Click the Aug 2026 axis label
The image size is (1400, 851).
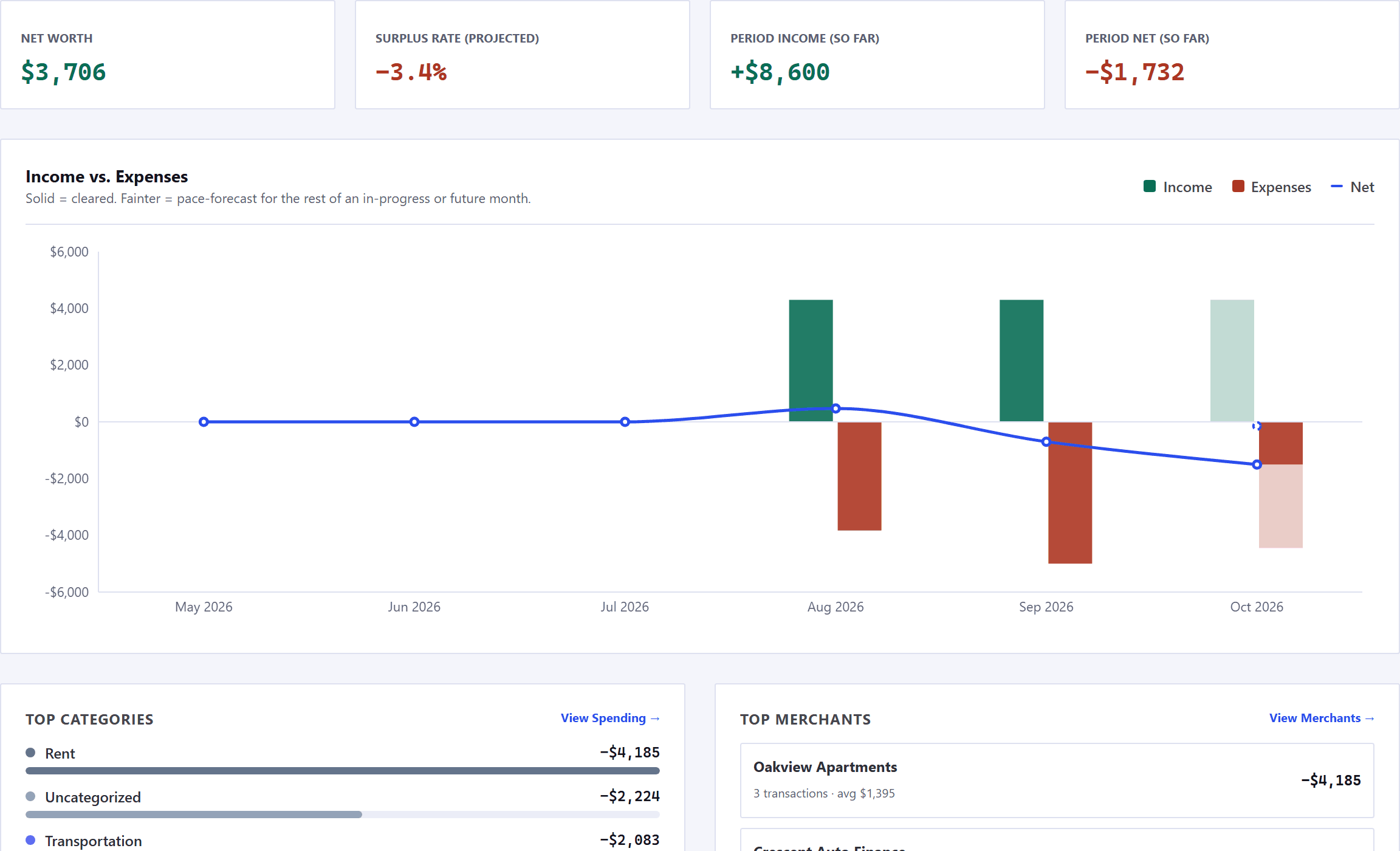(836, 607)
